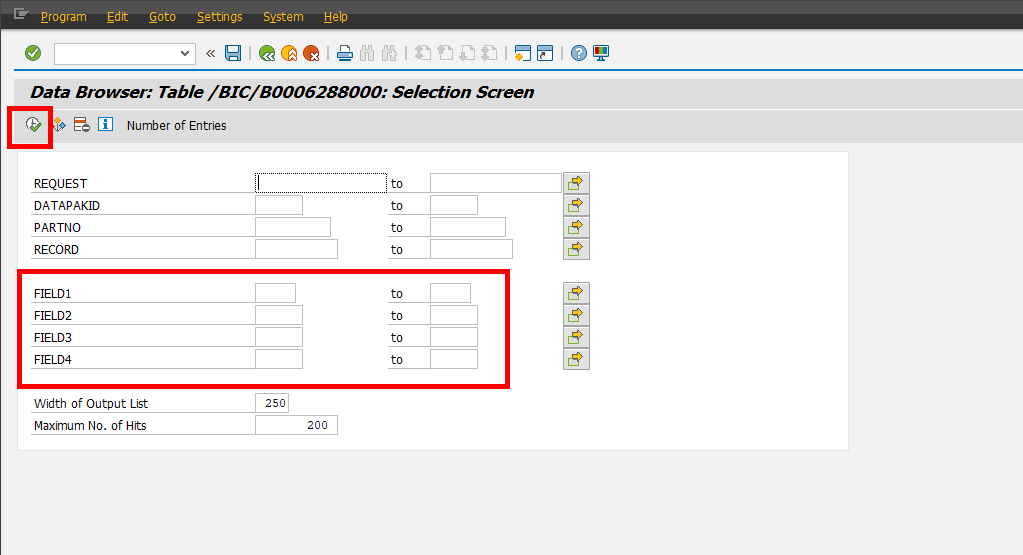Click the Last Page icon
1023x555 pixels.
(489, 53)
